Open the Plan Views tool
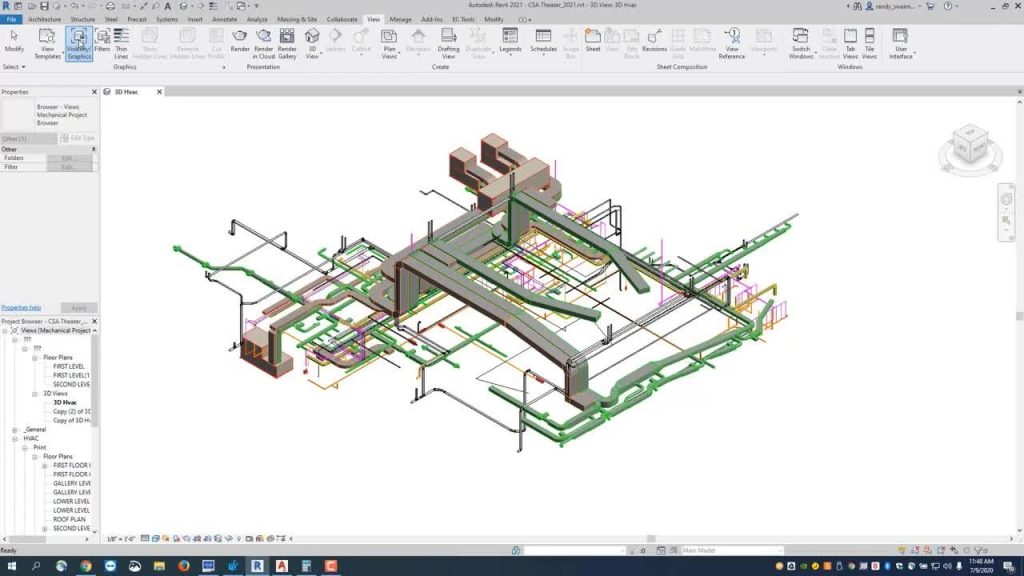 point(389,43)
